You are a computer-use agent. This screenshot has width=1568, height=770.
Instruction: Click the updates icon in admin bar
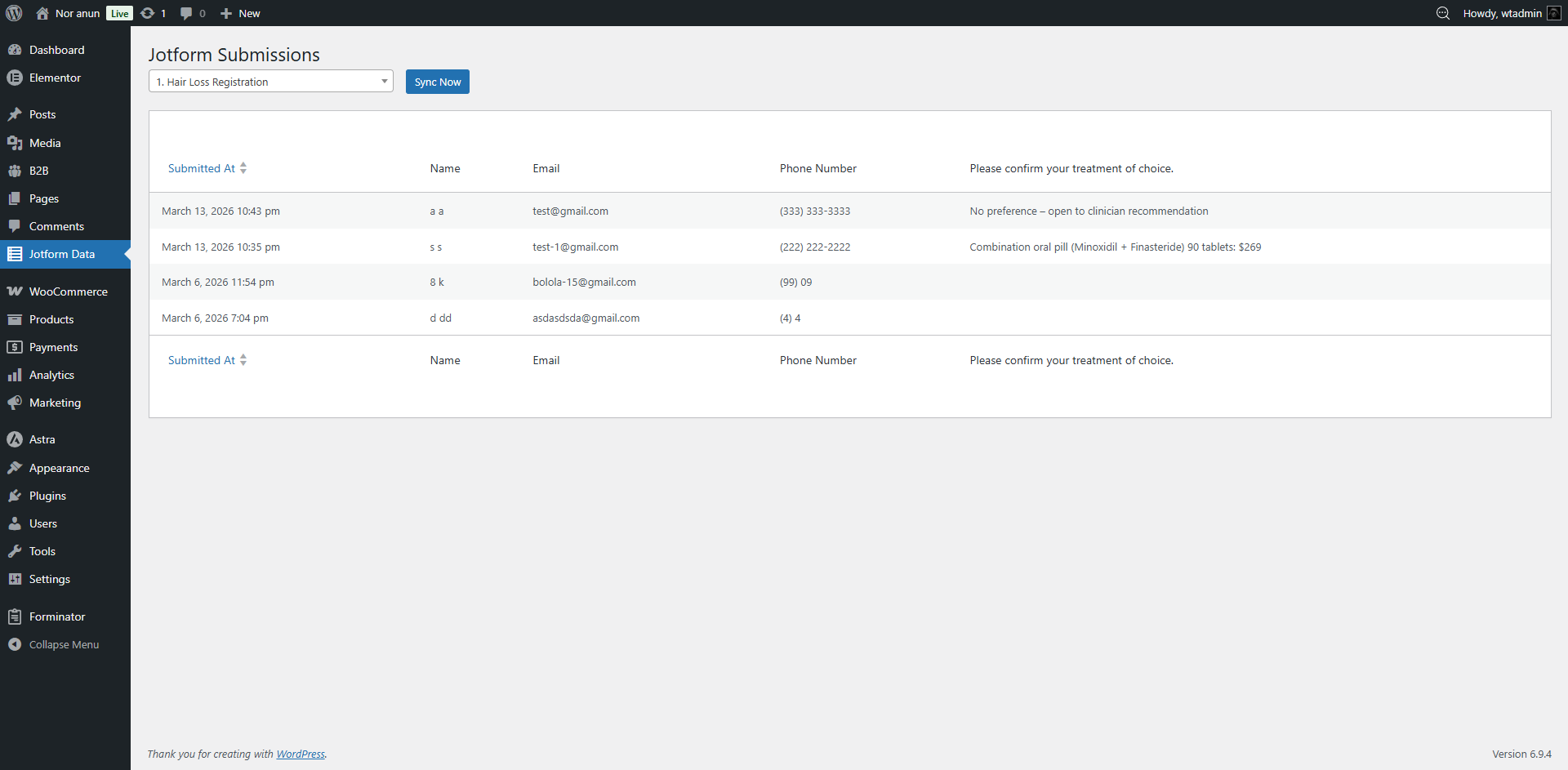(x=149, y=13)
